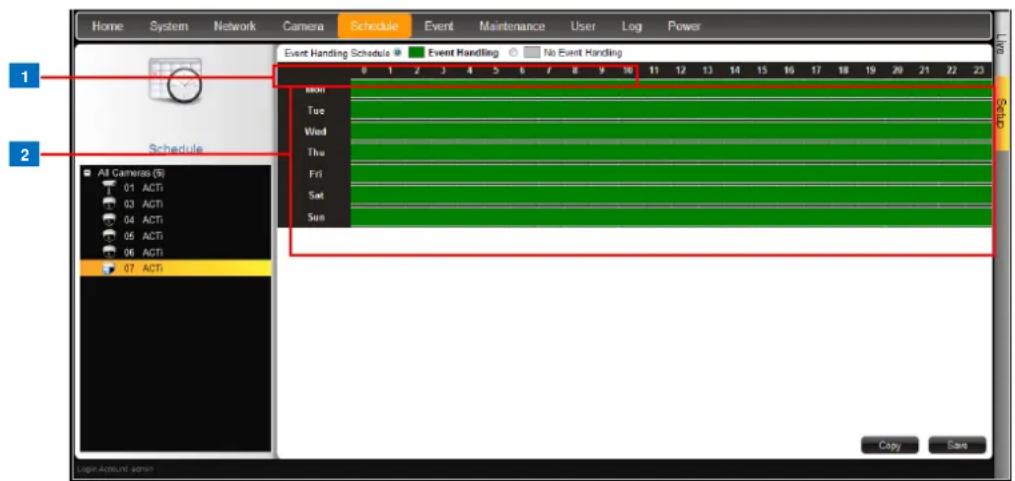1015x481 pixels.
Task: Select the 04 ACTi camera label
Action: pos(142,219)
